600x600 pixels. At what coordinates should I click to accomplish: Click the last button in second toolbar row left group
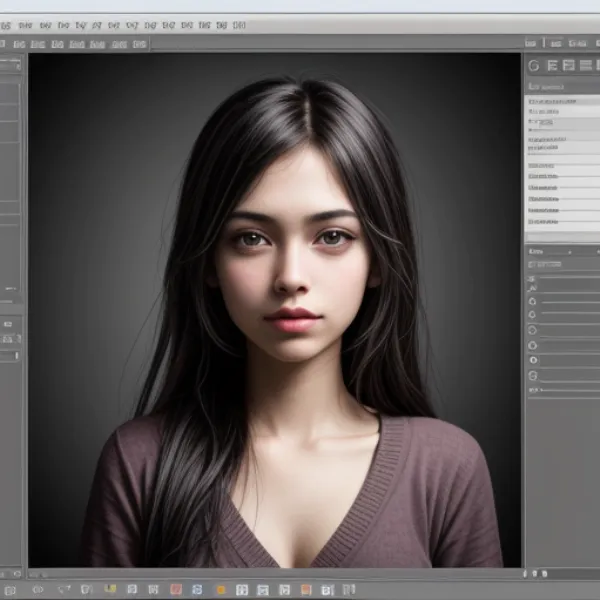139,44
